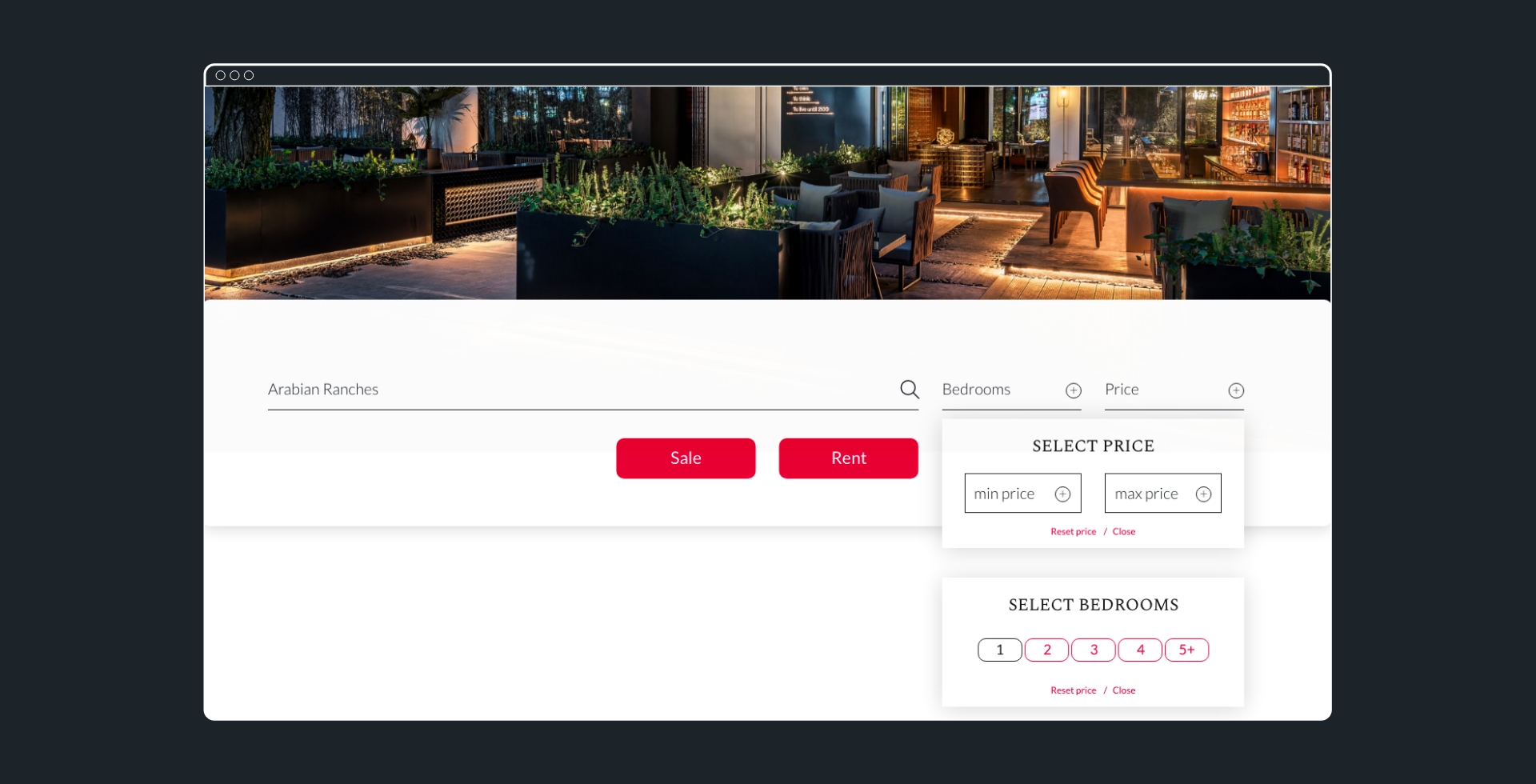The width and height of the screenshot is (1536, 784).
Task: Select 3 bedrooms option
Action: tap(1094, 650)
